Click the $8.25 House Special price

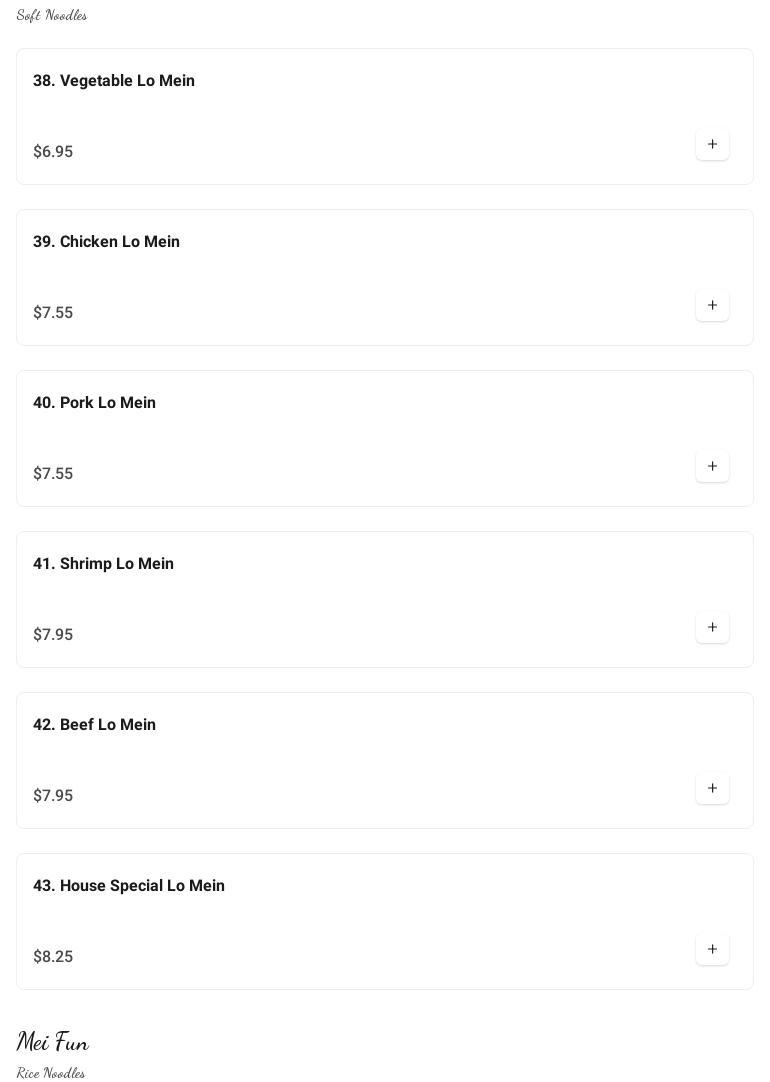(53, 957)
